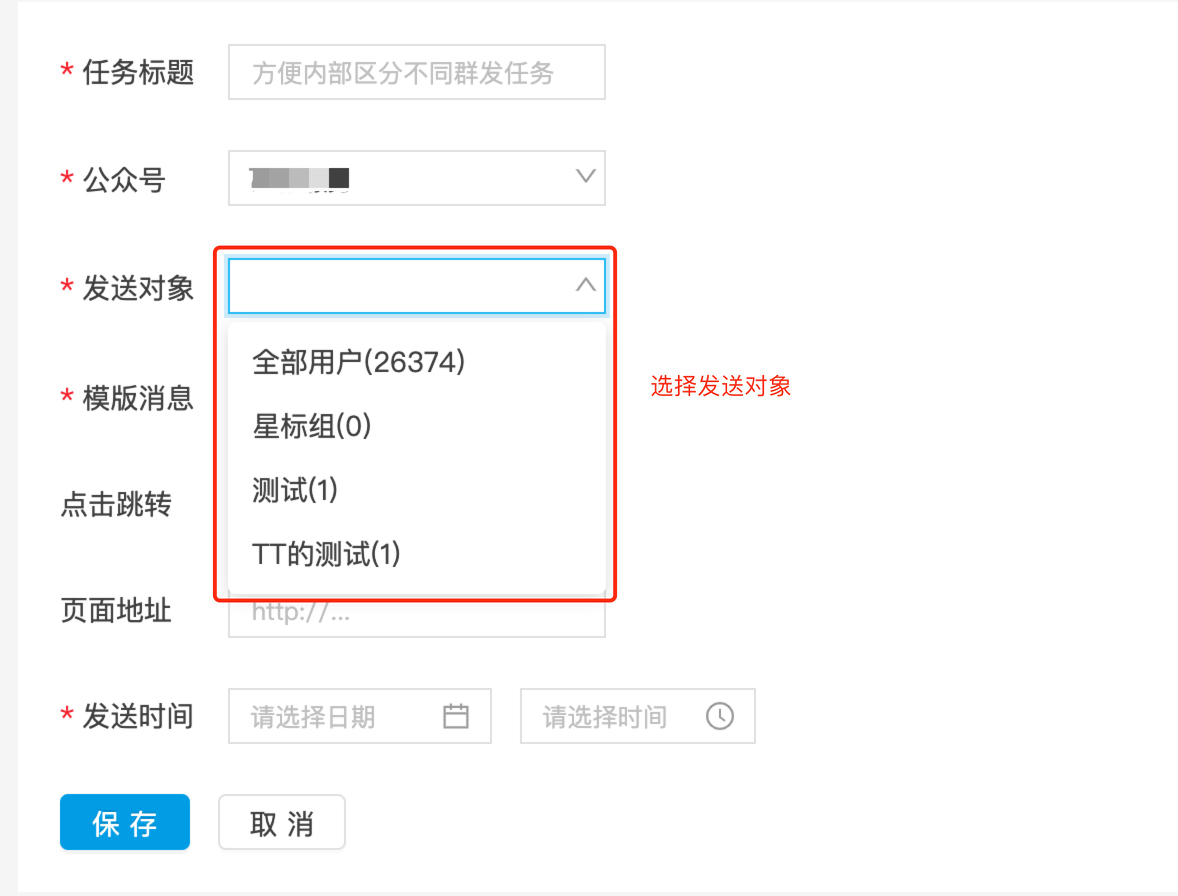
Task: Open the 请选择日期 date field
Action: [340, 716]
